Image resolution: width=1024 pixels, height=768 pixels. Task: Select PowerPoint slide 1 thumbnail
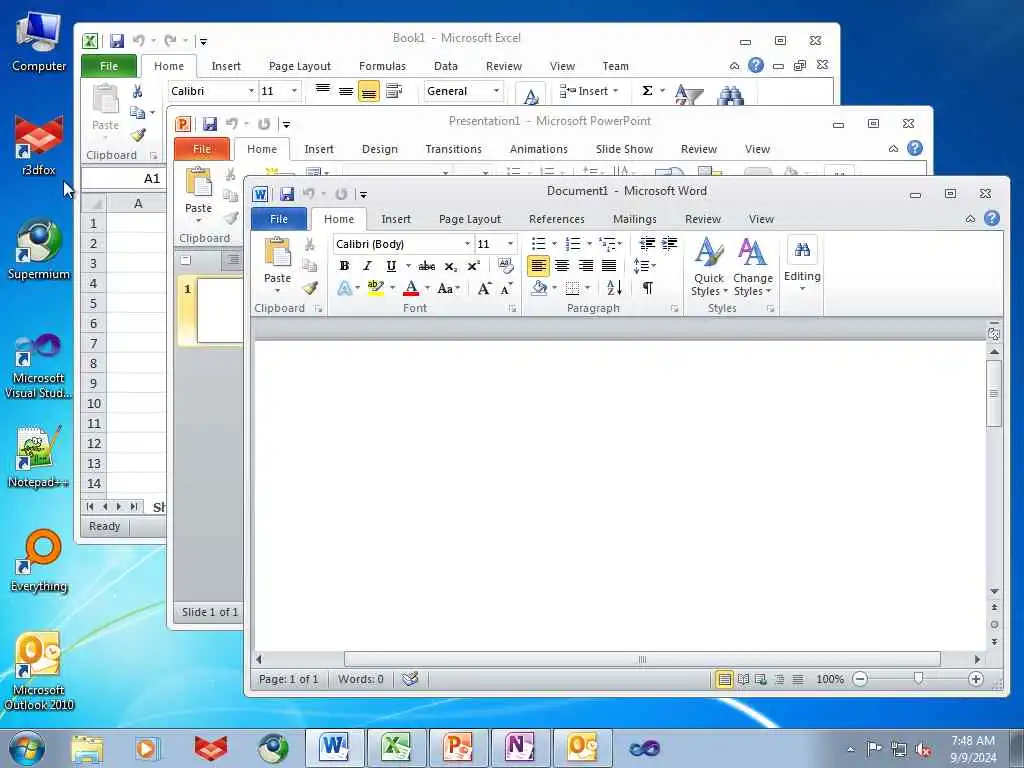220,310
